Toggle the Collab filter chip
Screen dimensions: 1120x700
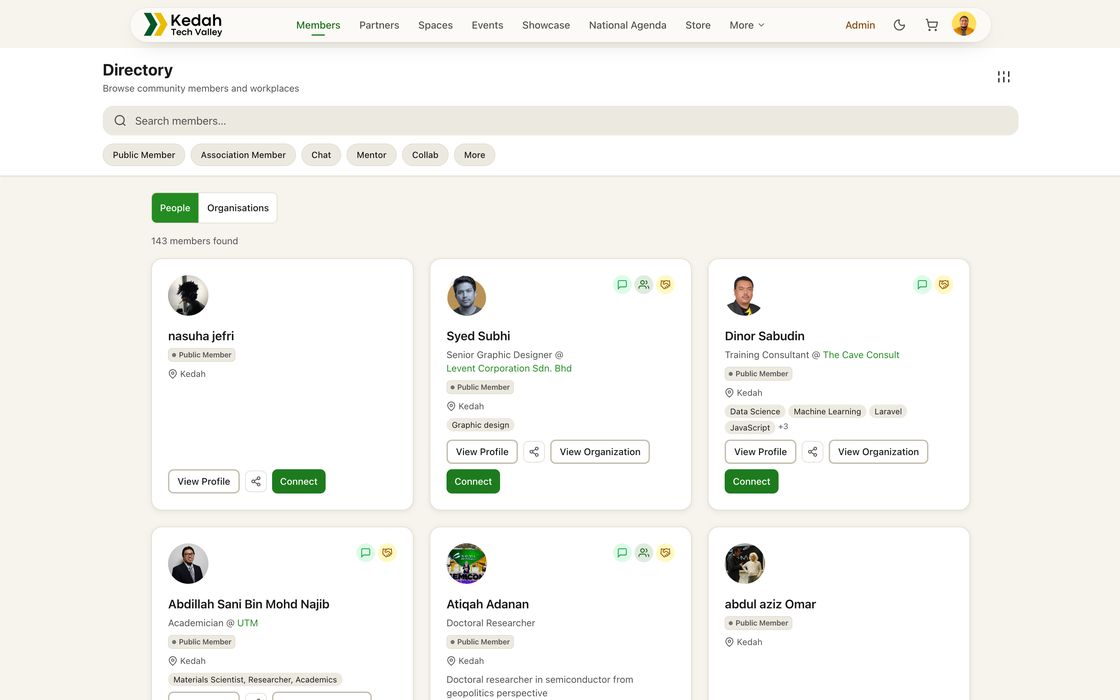pos(425,155)
